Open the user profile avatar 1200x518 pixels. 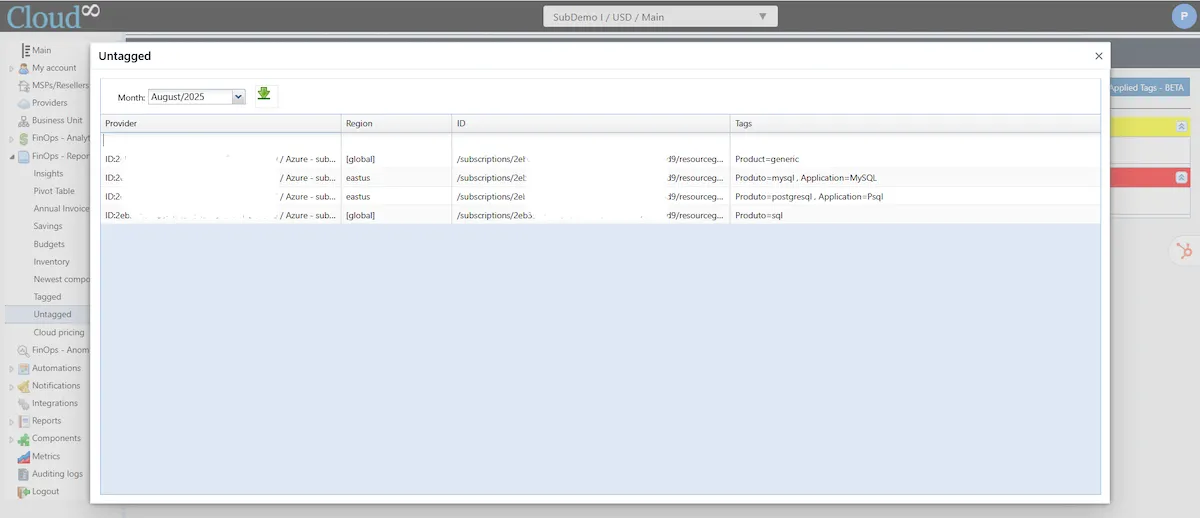[x=1182, y=16]
